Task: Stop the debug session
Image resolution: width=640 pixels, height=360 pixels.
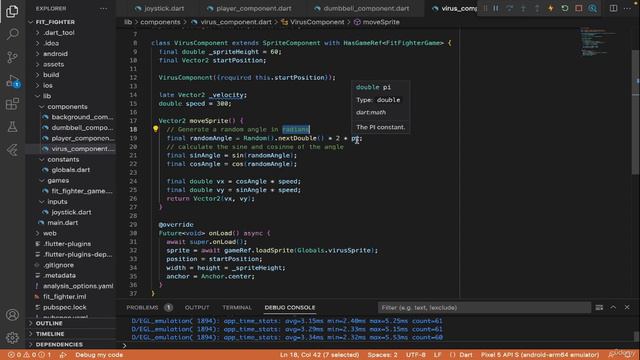Action: coord(579,8)
